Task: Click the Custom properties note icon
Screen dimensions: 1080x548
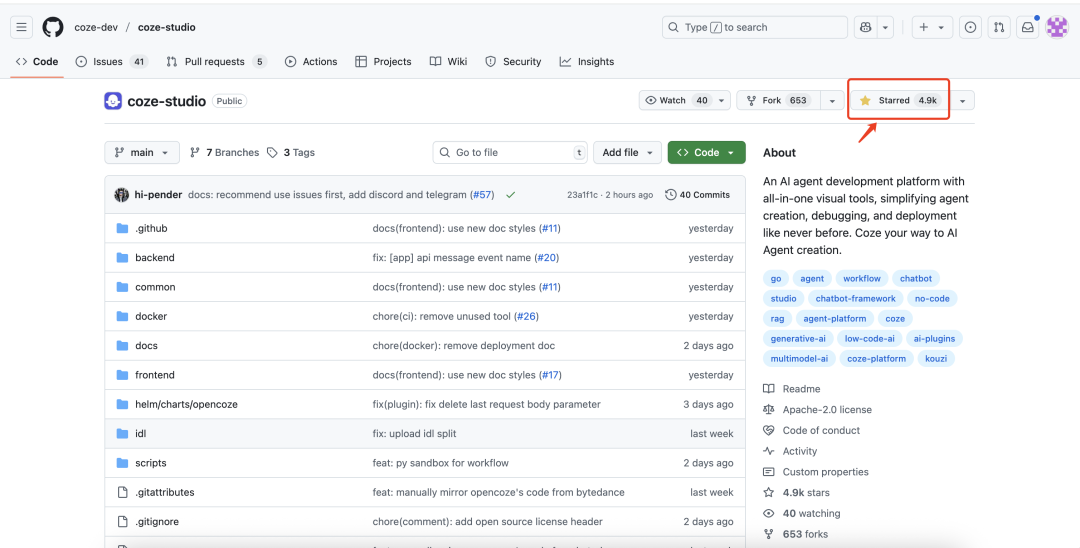Action: pos(769,472)
